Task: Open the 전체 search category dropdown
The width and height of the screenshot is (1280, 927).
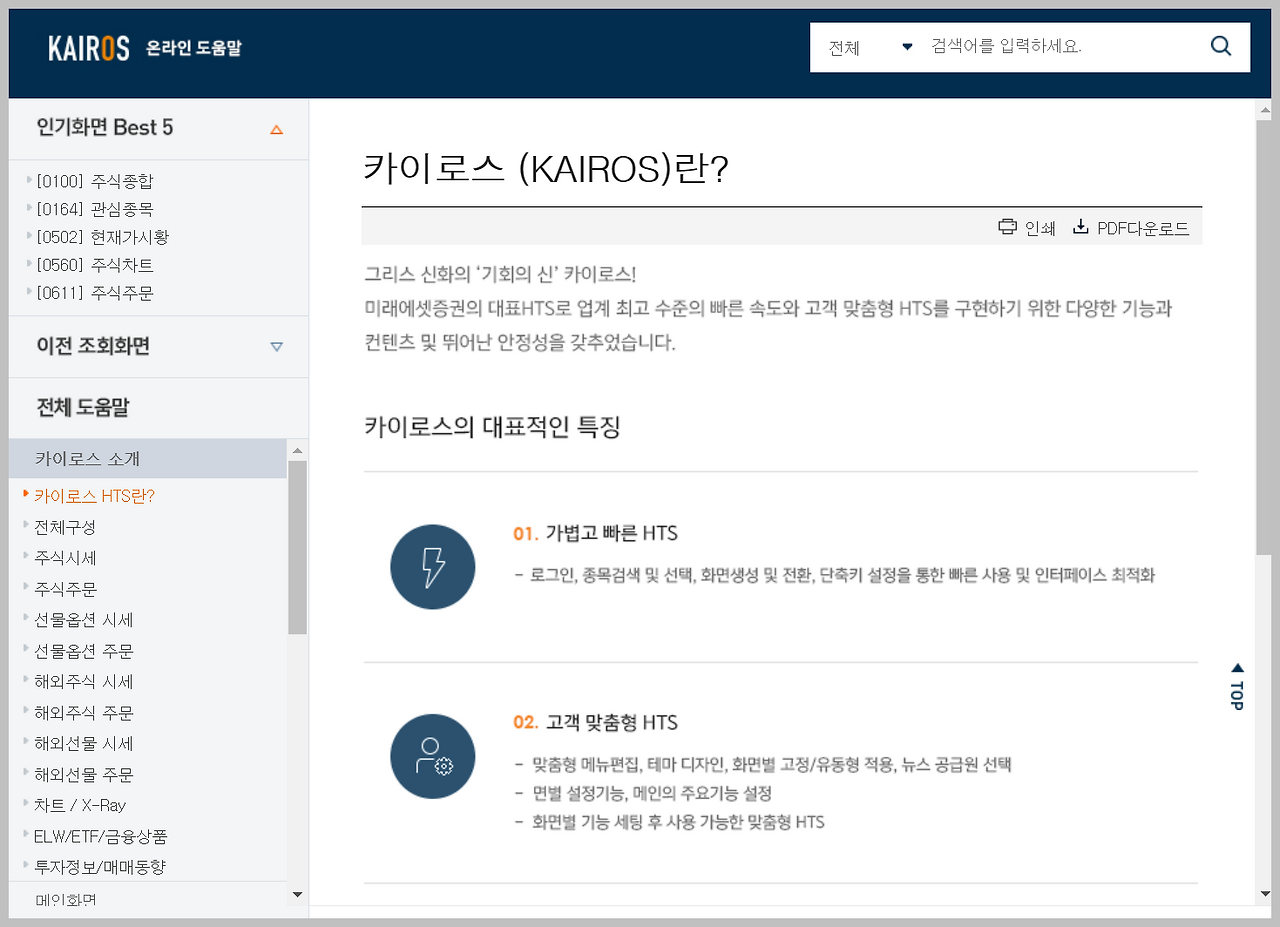Action: coord(870,47)
